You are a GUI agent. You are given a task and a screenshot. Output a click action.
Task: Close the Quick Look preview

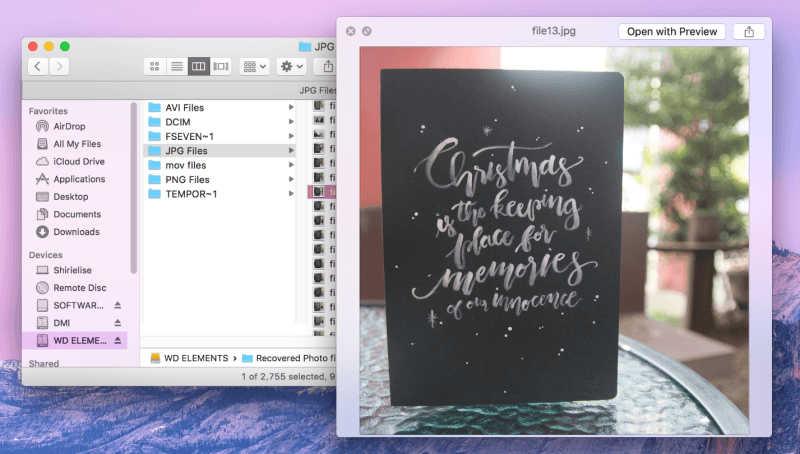tap(350, 31)
